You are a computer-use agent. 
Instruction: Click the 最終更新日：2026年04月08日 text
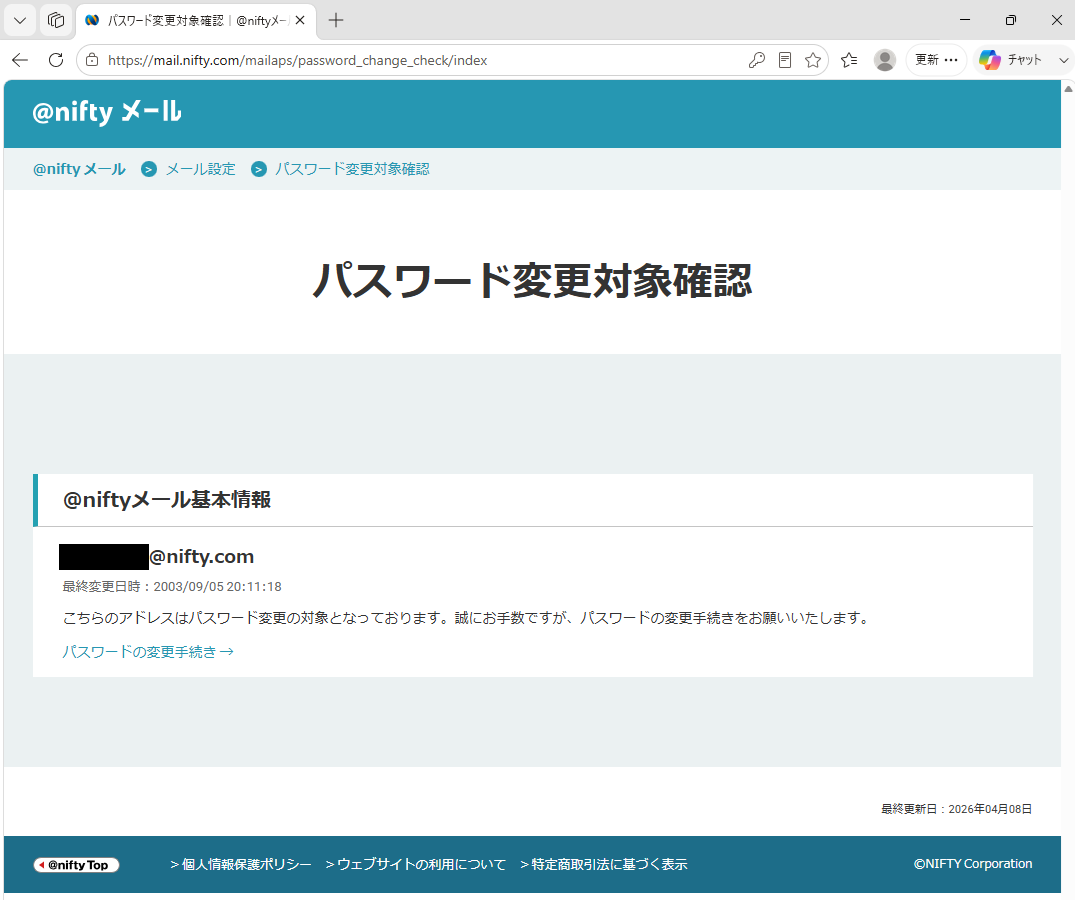coord(956,810)
